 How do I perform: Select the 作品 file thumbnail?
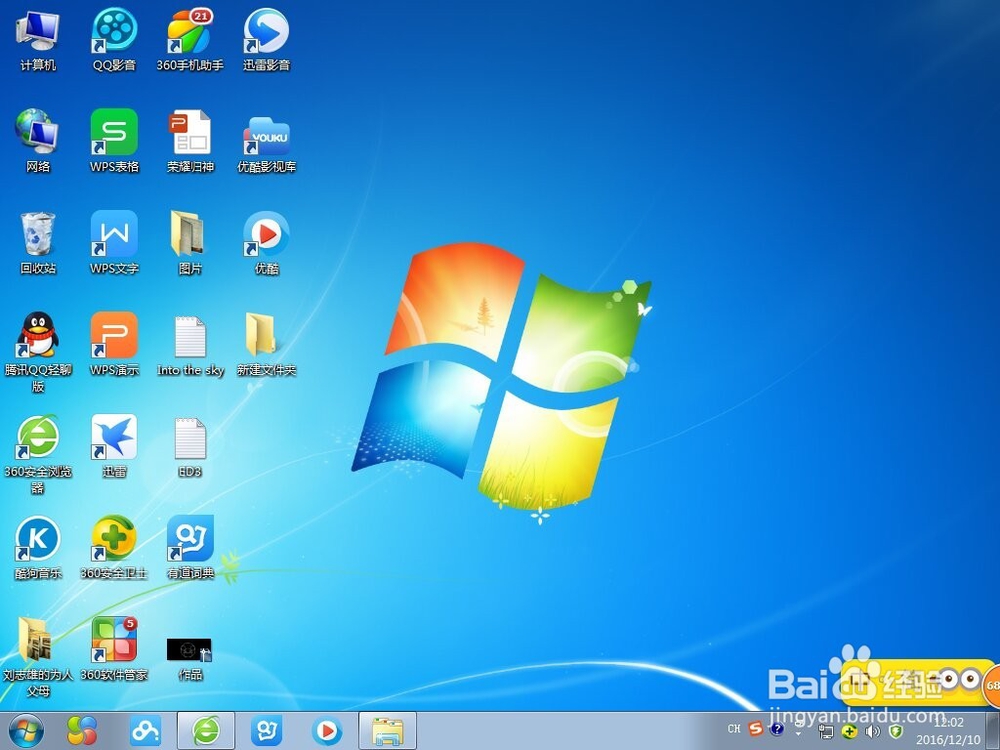[x=190, y=659]
